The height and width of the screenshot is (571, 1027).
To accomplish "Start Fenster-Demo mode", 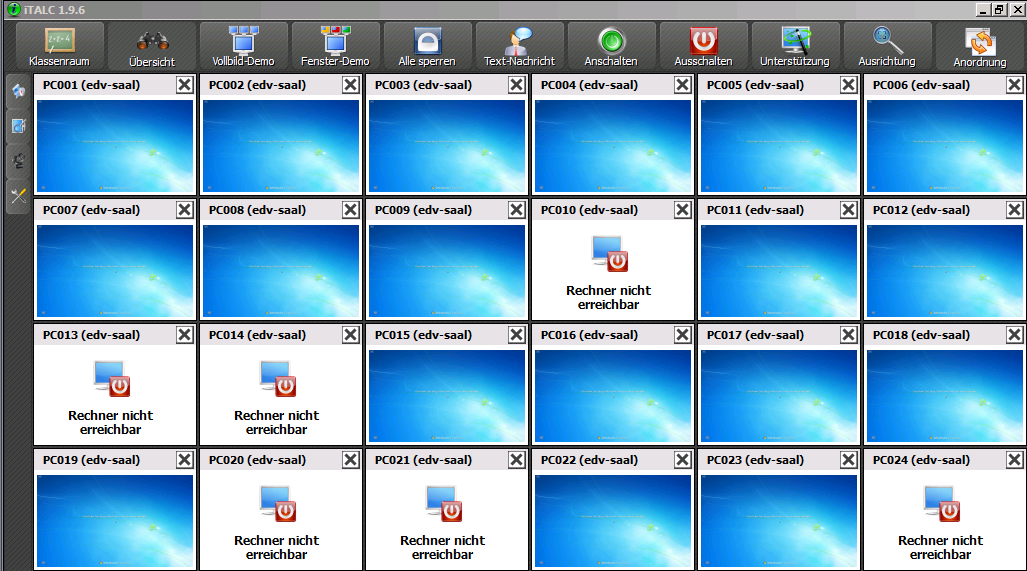I will 335,46.
